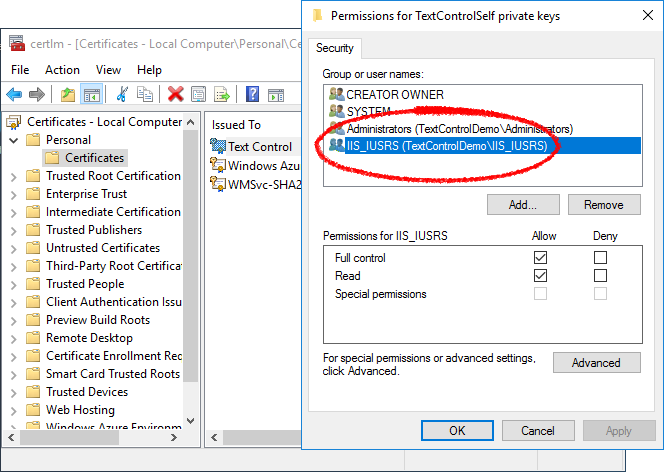Collapse the Personal folder tree node
This screenshot has width=664, height=472.
(14, 140)
